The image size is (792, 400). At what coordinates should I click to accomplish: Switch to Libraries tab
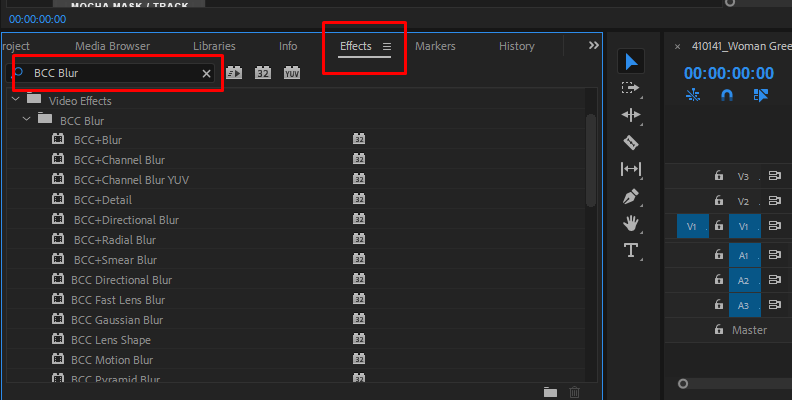(x=214, y=46)
